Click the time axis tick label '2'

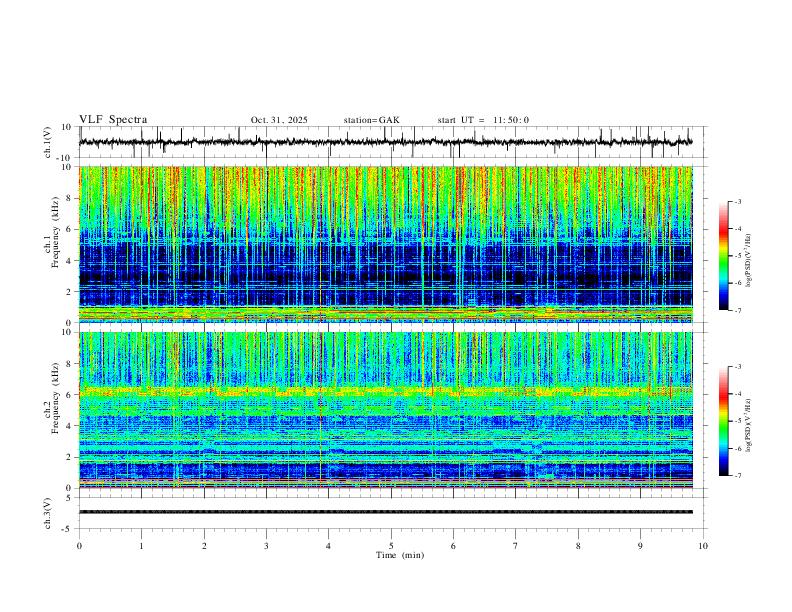coord(204,546)
